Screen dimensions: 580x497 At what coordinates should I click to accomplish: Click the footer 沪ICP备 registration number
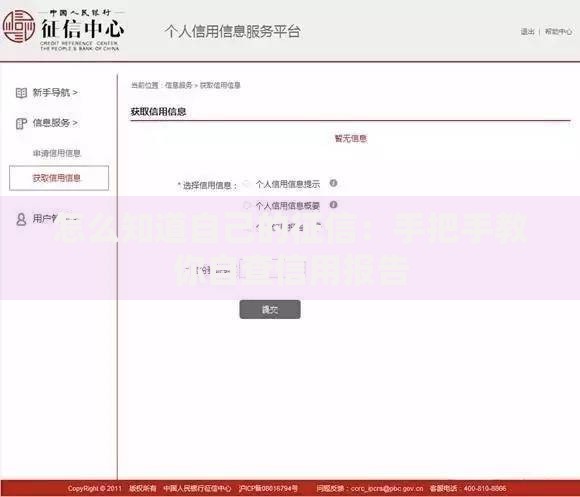coord(269,488)
